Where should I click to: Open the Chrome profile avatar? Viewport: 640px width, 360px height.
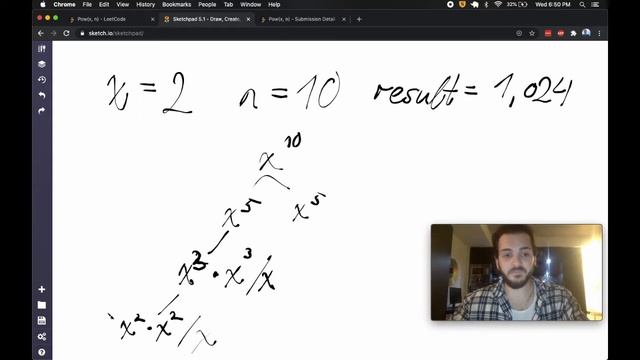click(x=586, y=33)
